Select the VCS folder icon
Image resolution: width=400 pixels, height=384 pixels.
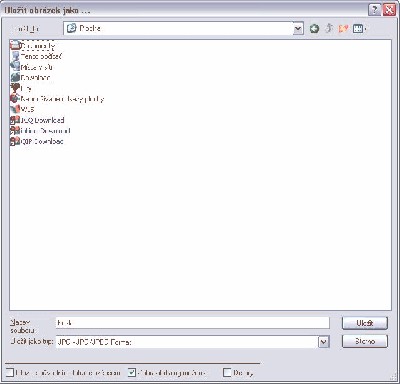pos(15,109)
